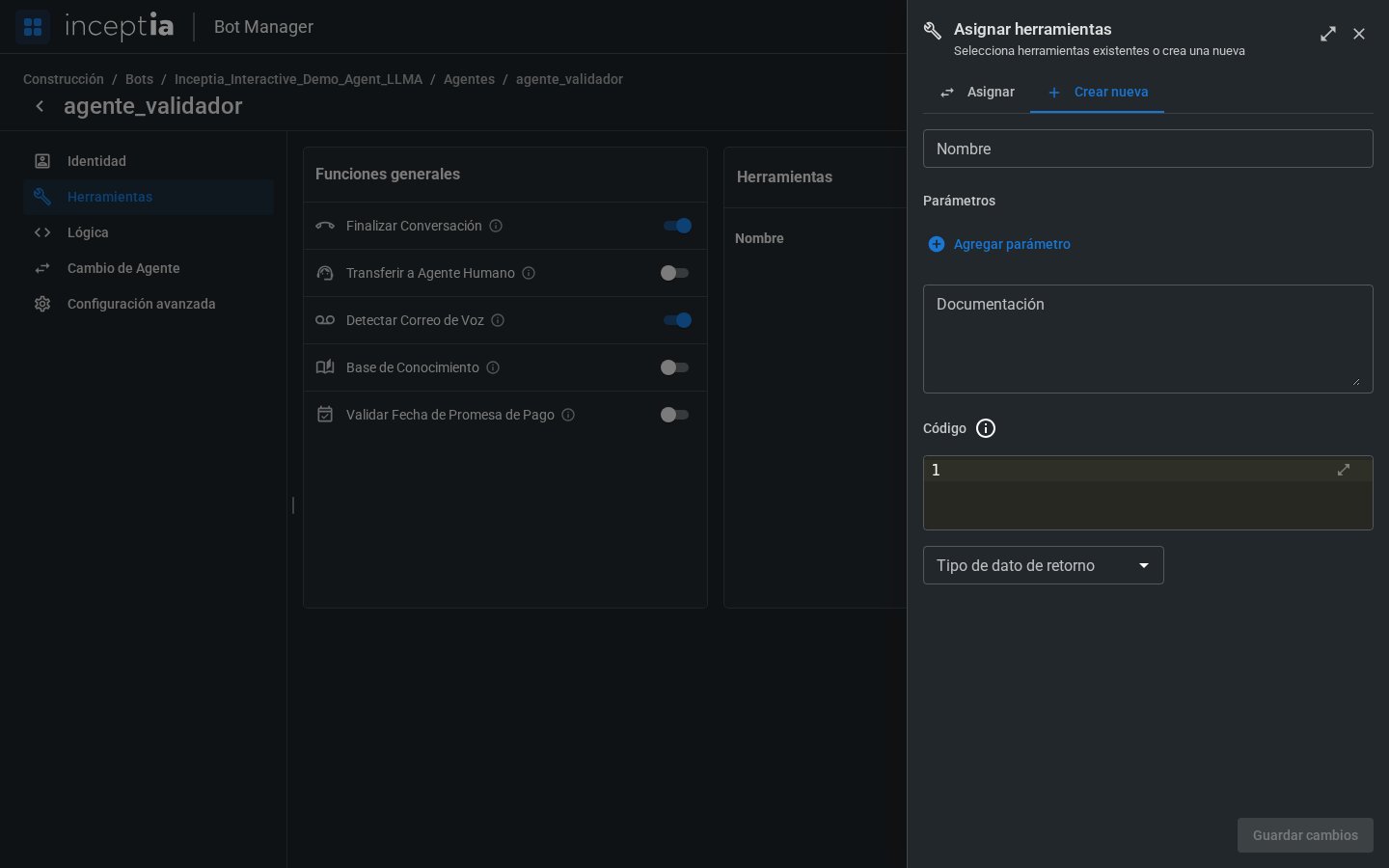Open Inceptia_Interactive_Demo_Agent_LLMA breadcrumb
The image size is (1389, 868).
coord(298,79)
